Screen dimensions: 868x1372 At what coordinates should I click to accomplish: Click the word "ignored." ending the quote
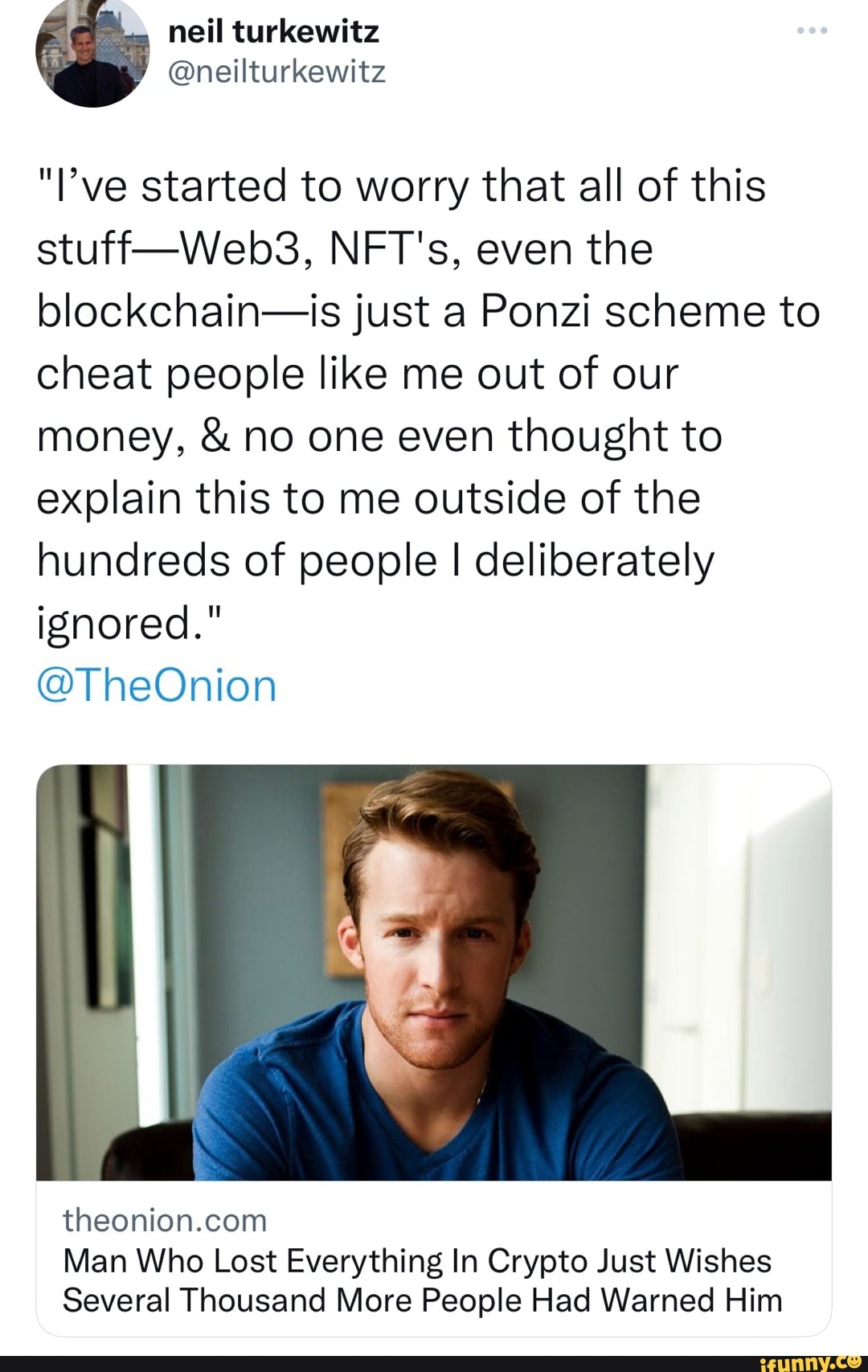coord(128,623)
